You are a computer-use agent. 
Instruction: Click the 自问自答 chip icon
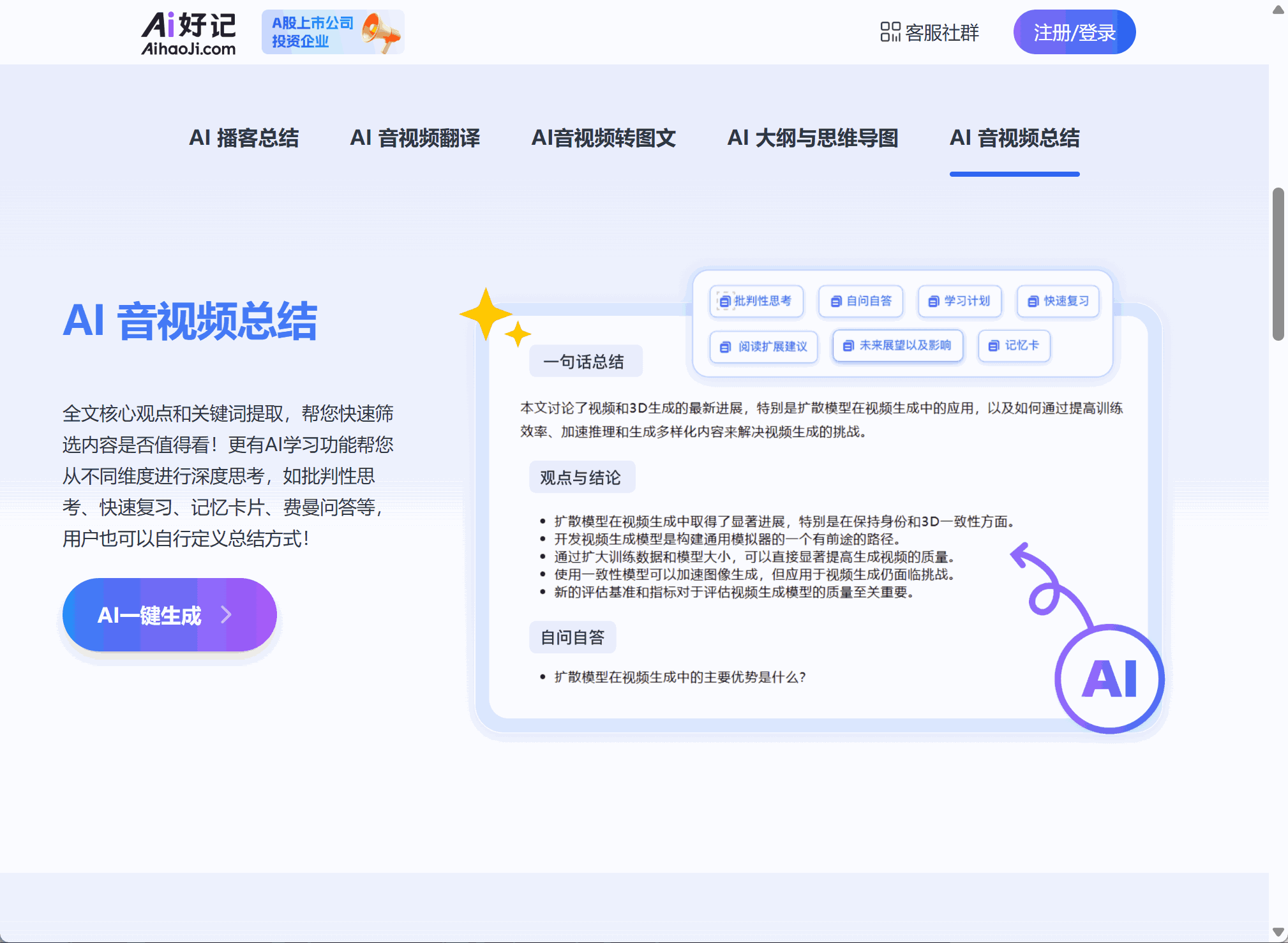835,301
